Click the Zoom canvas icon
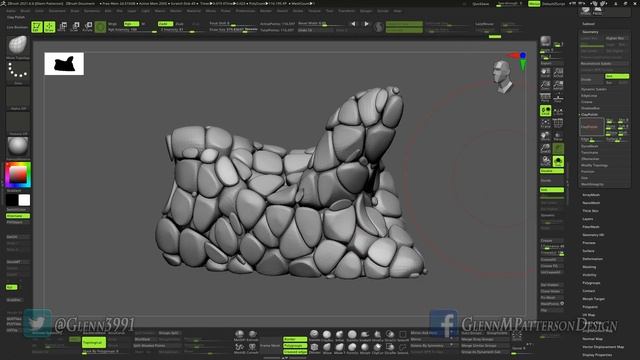 [x=545, y=85]
